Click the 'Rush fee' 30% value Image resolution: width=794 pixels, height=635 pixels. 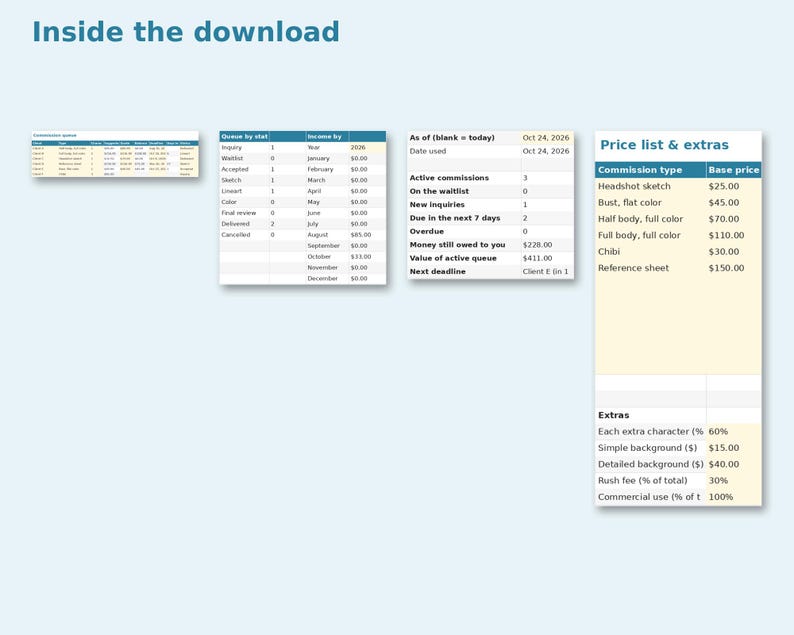718,481
